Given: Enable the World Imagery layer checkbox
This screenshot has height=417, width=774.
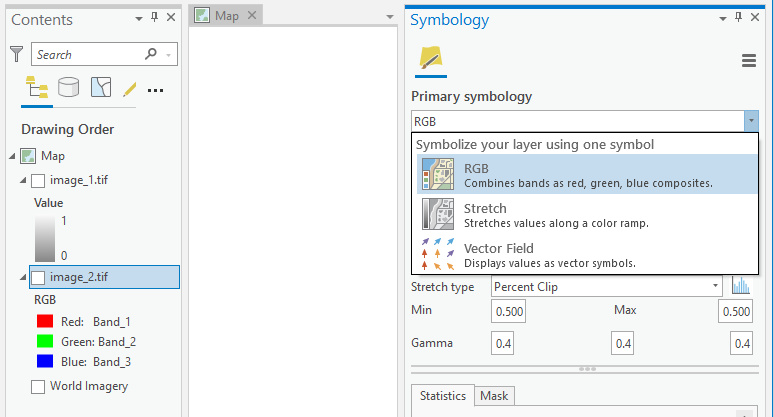Looking at the screenshot, I should point(38,386).
